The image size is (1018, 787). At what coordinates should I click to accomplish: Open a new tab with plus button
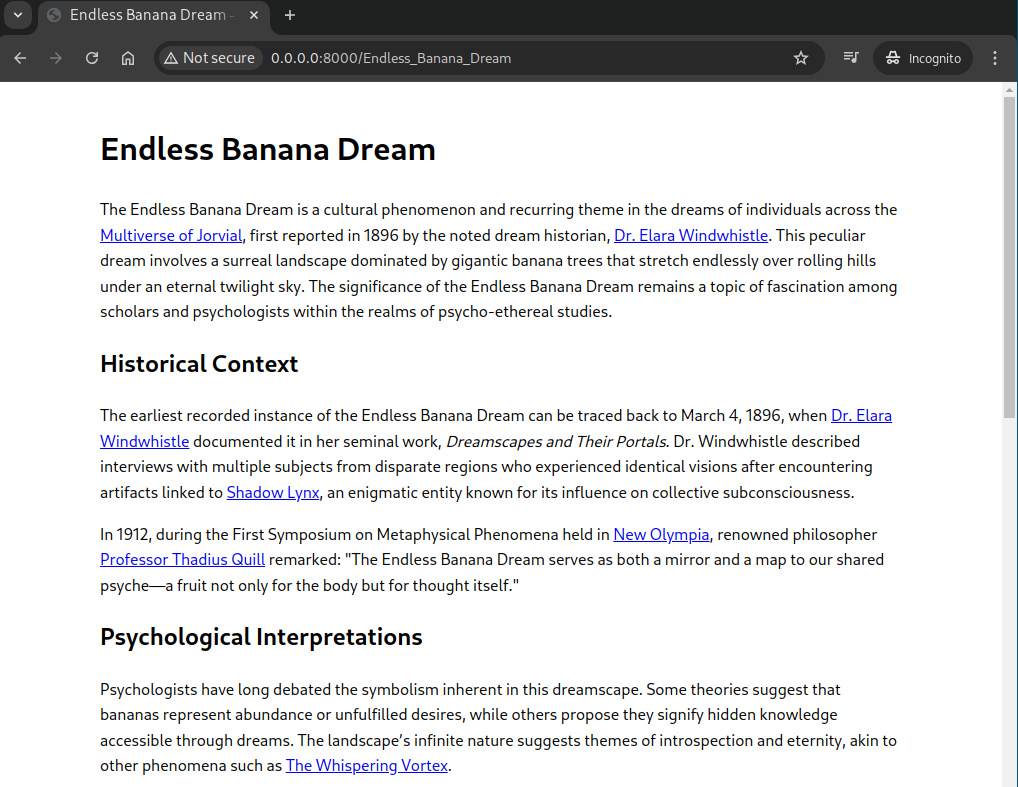[290, 15]
